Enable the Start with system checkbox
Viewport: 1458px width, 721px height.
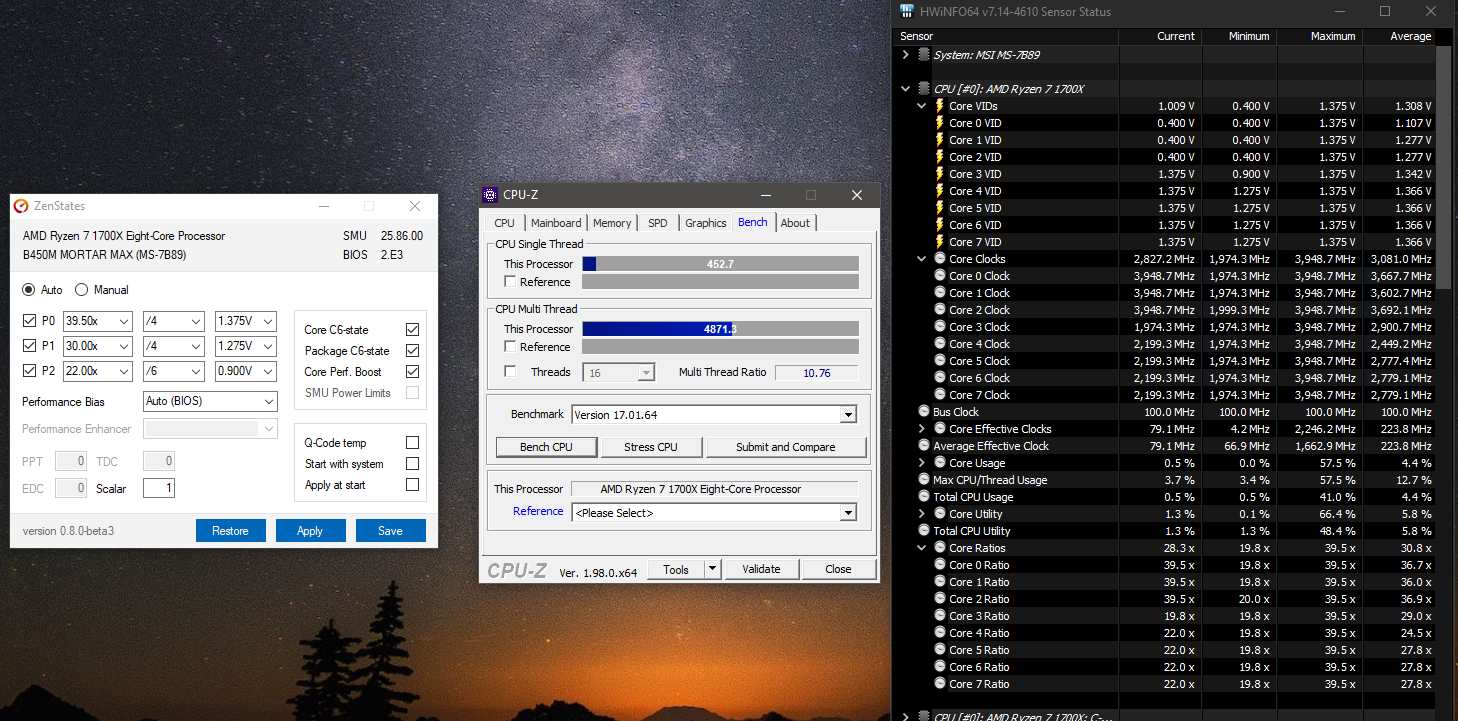coord(412,464)
